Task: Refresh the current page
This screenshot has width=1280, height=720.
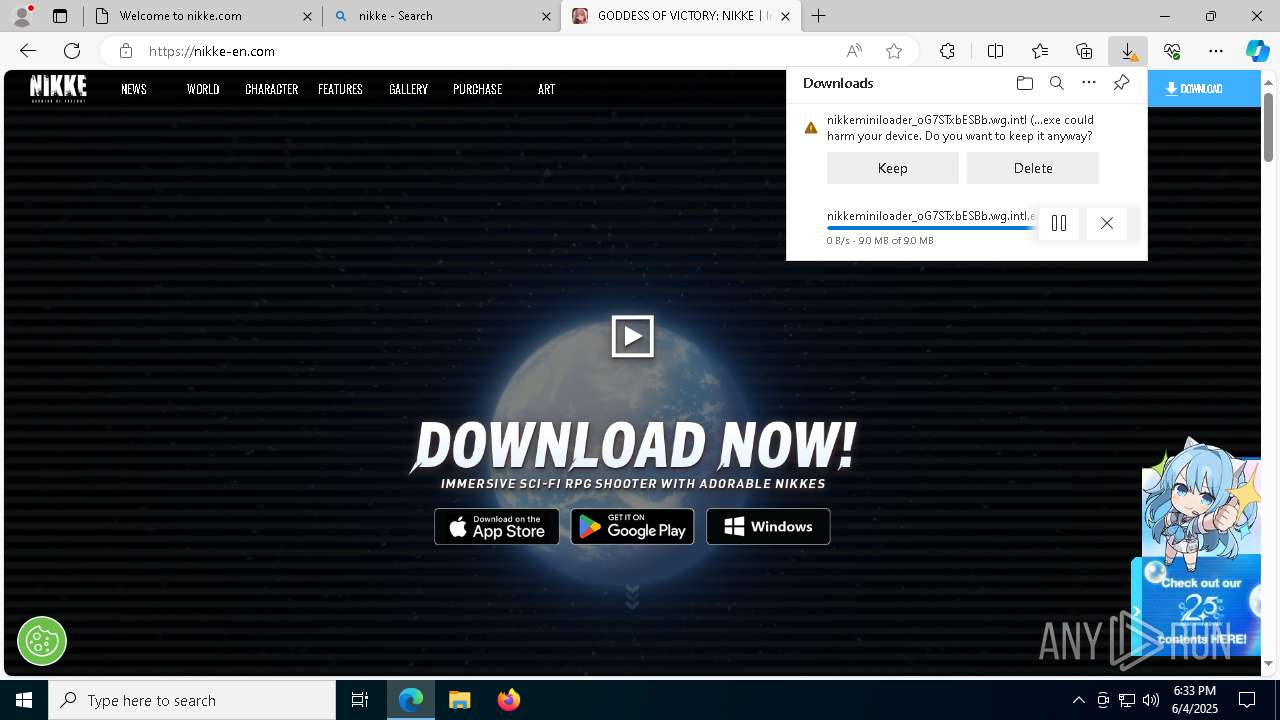Action: point(72,51)
